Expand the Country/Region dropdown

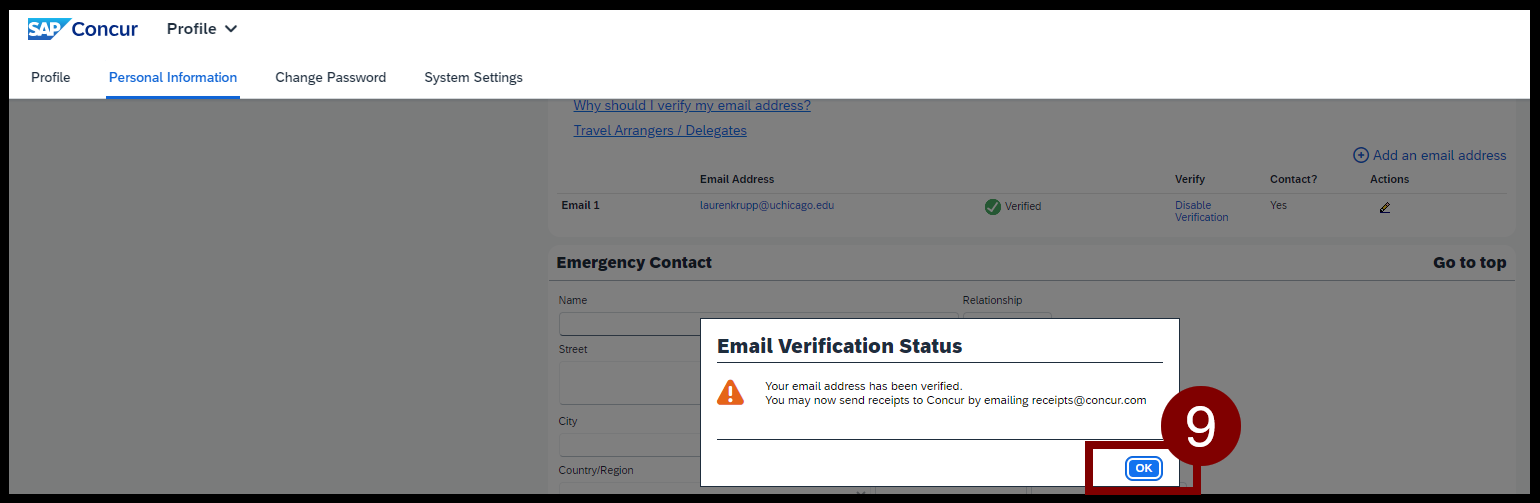pos(712,490)
